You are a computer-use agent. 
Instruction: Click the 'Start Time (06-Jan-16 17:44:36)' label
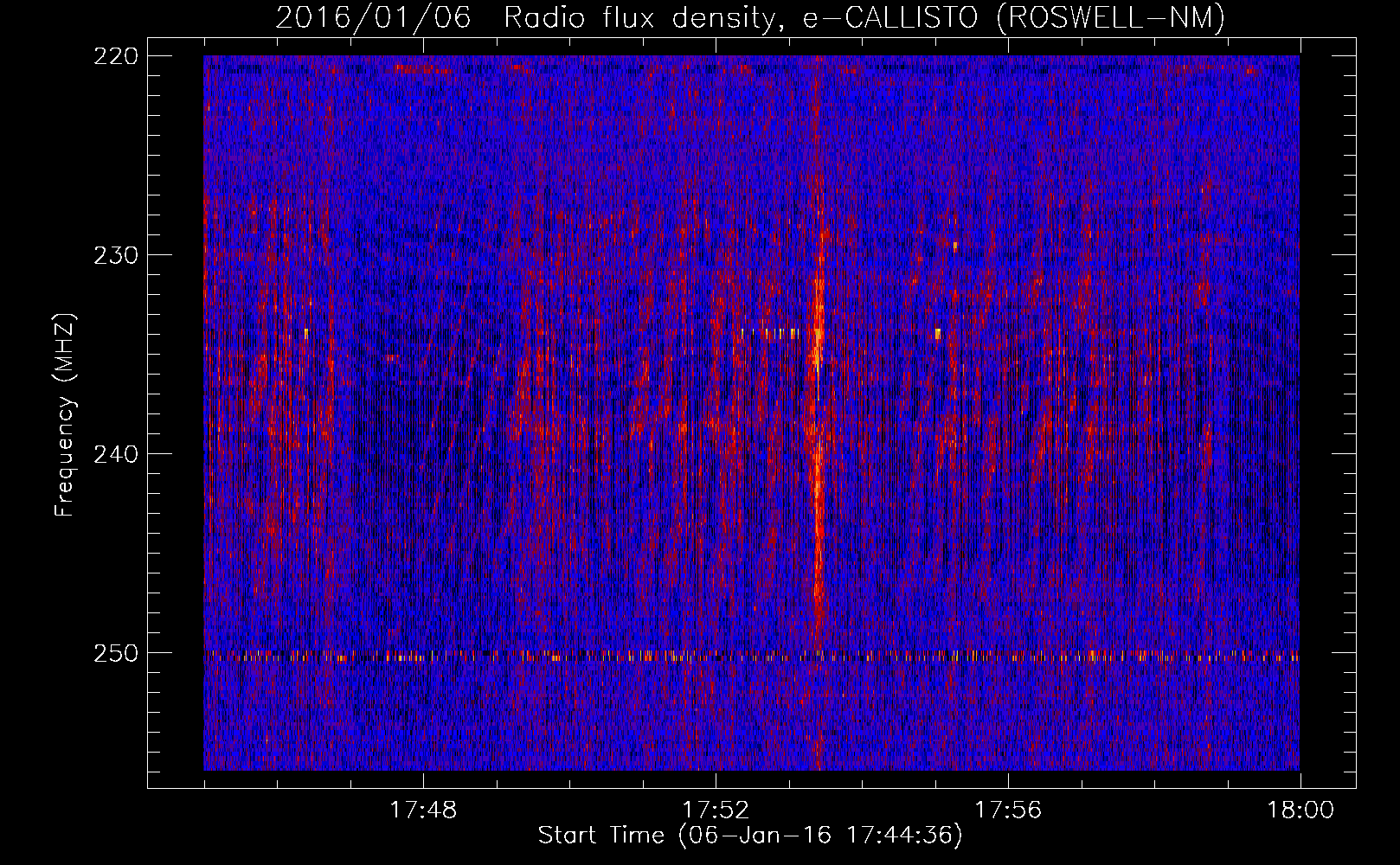pos(750,836)
